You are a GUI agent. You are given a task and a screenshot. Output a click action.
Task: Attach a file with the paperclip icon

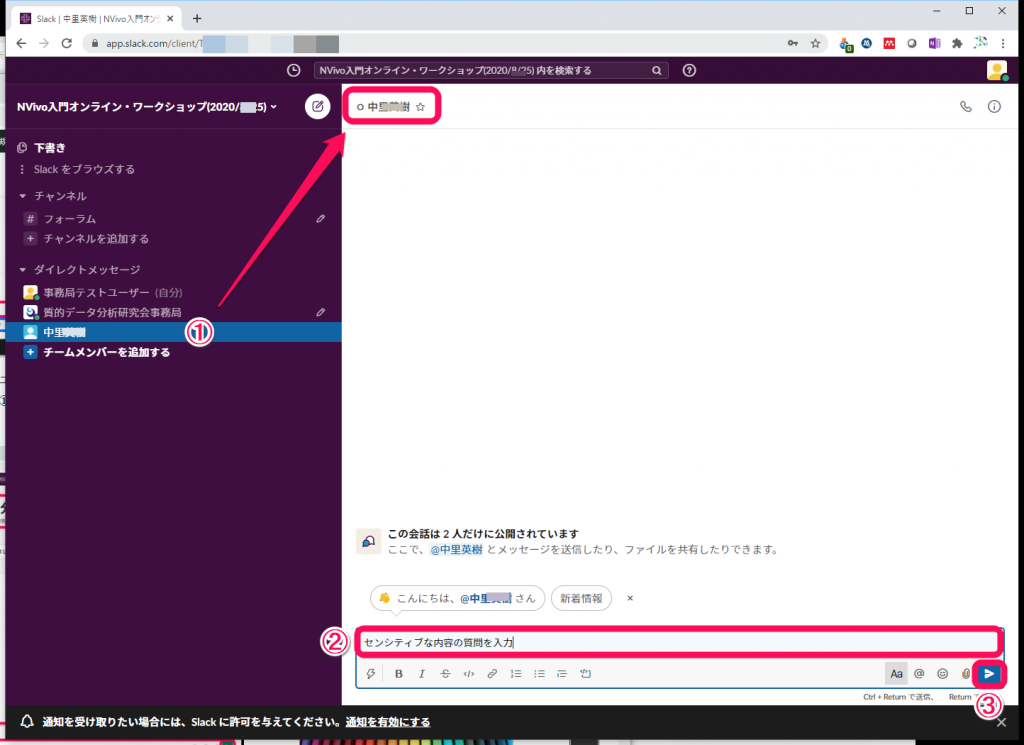[x=965, y=674]
